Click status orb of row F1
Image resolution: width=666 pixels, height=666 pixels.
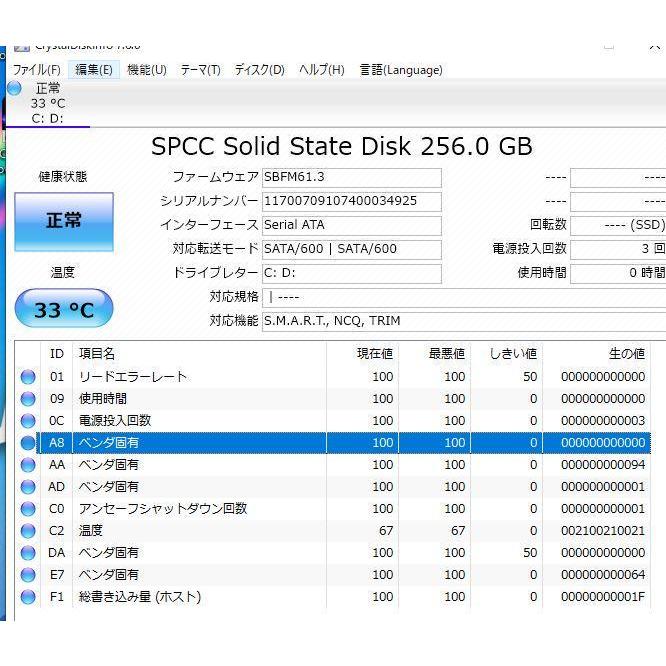[28, 597]
